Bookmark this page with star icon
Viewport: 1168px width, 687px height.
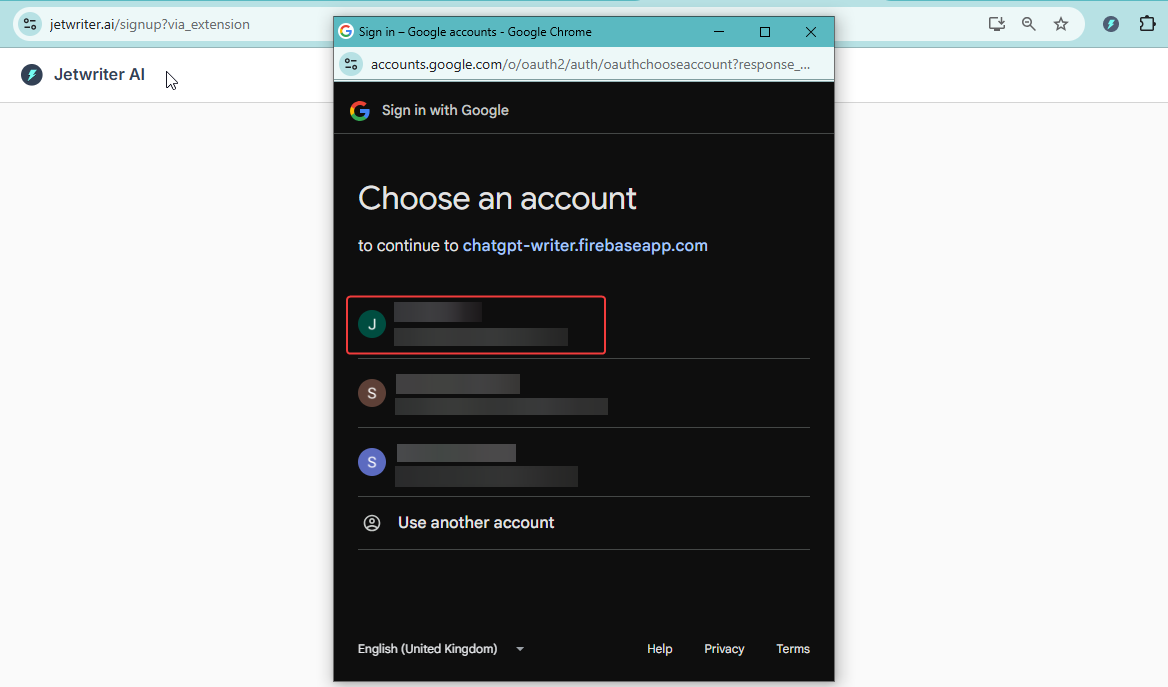pos(1061,24)
